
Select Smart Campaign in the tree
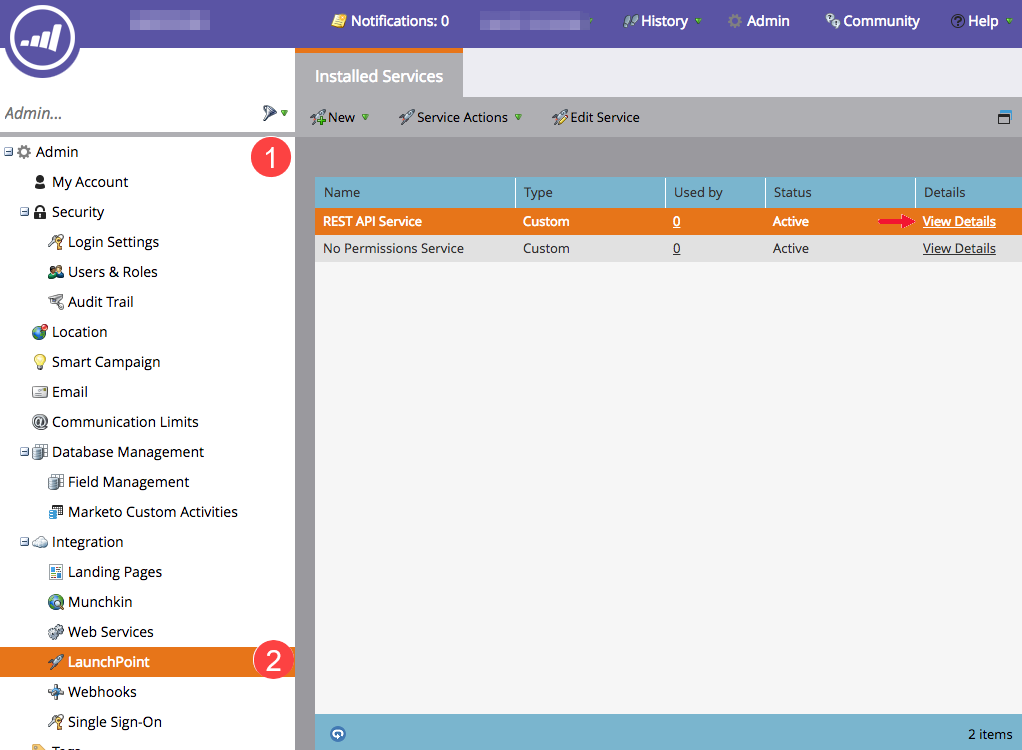[x=106, y=362]
